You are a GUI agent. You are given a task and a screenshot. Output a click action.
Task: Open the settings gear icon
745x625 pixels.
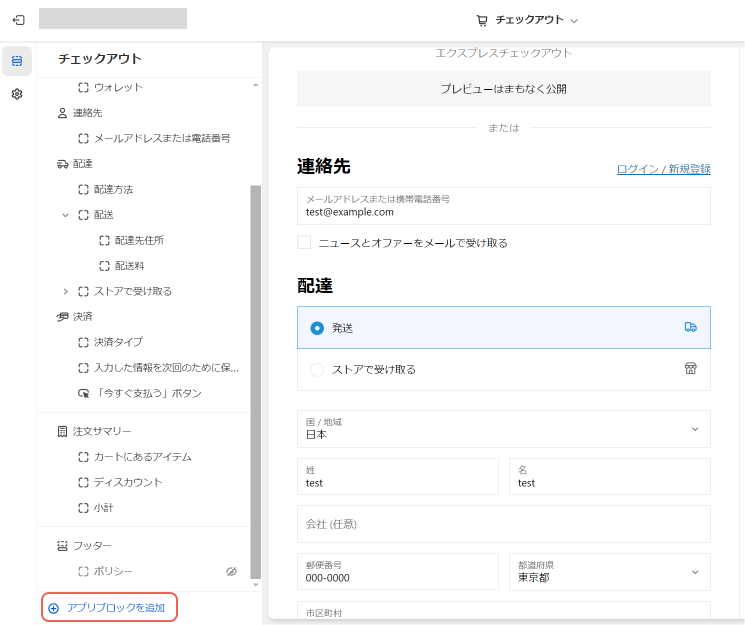[17, 94]
